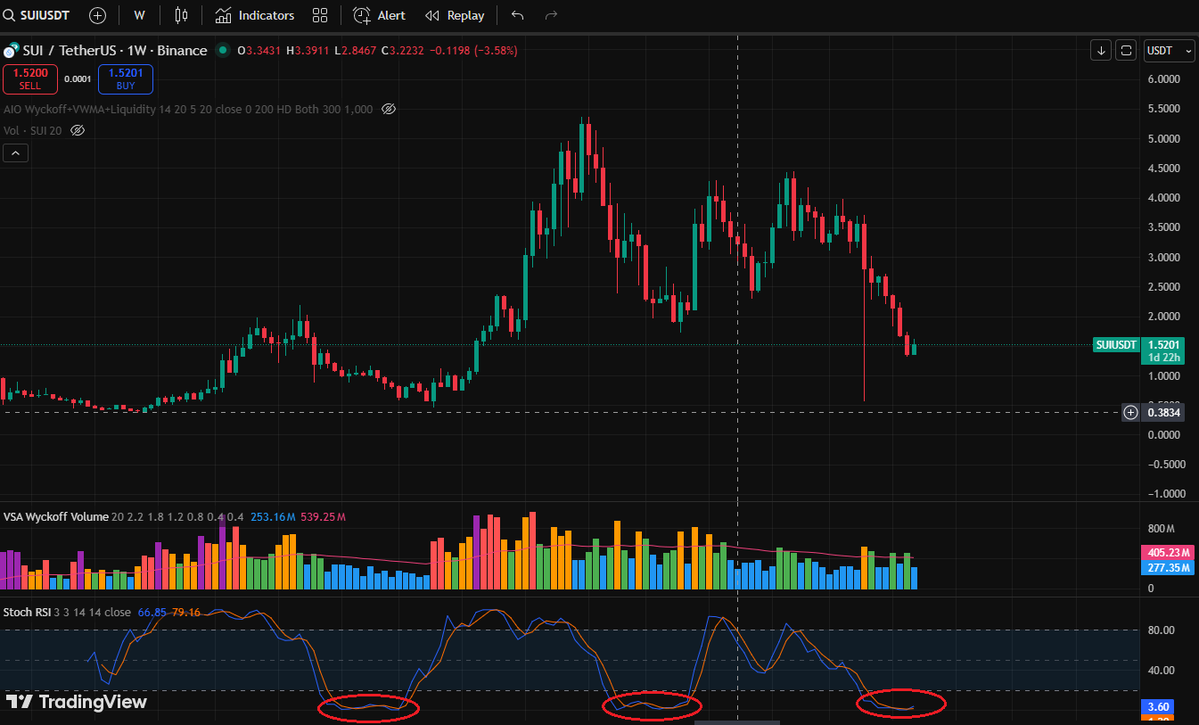
Task: Click the 800M volume axis label
Action: point(1161,528)
